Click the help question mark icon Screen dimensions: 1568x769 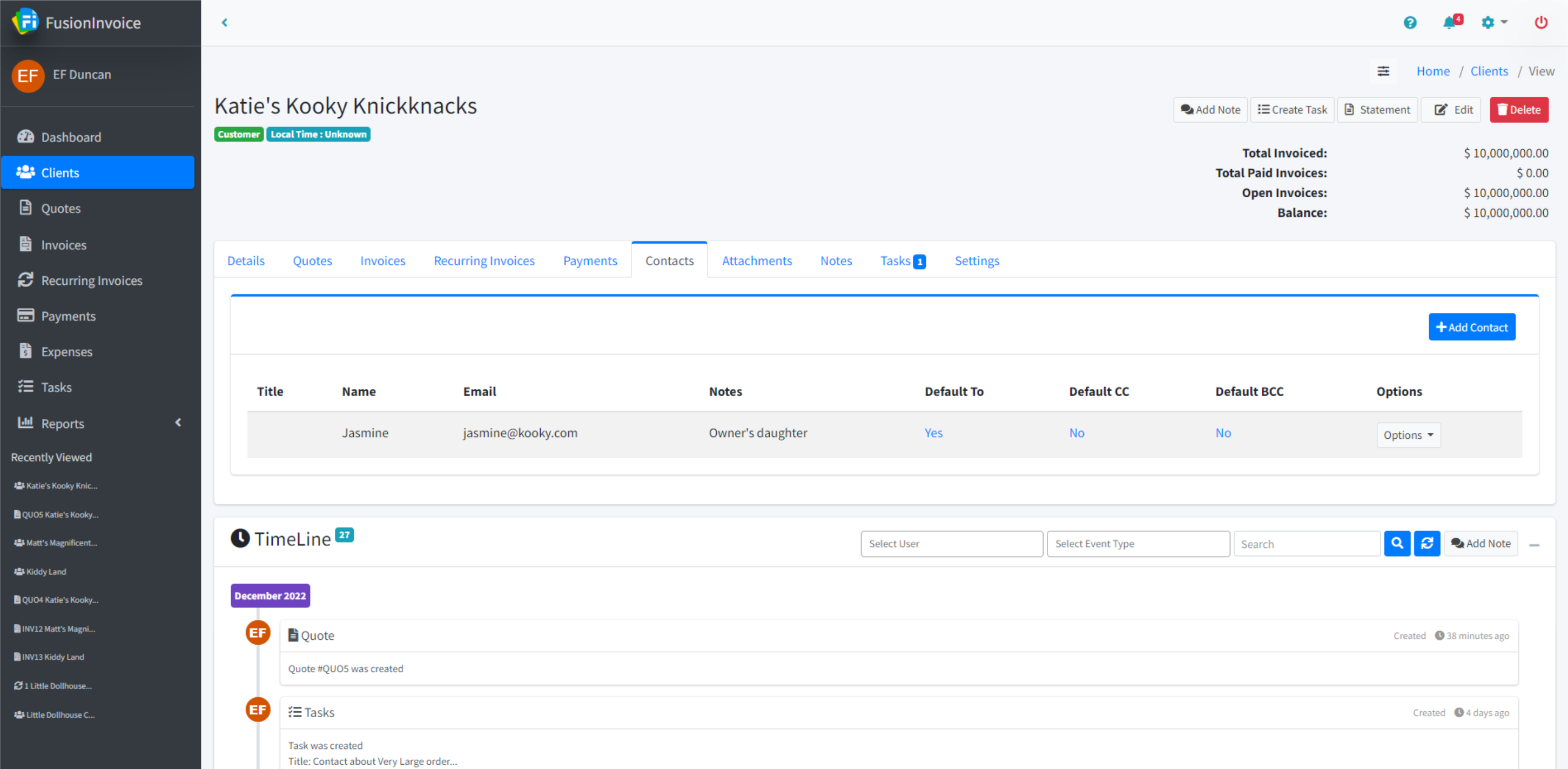pos(1410,23)
